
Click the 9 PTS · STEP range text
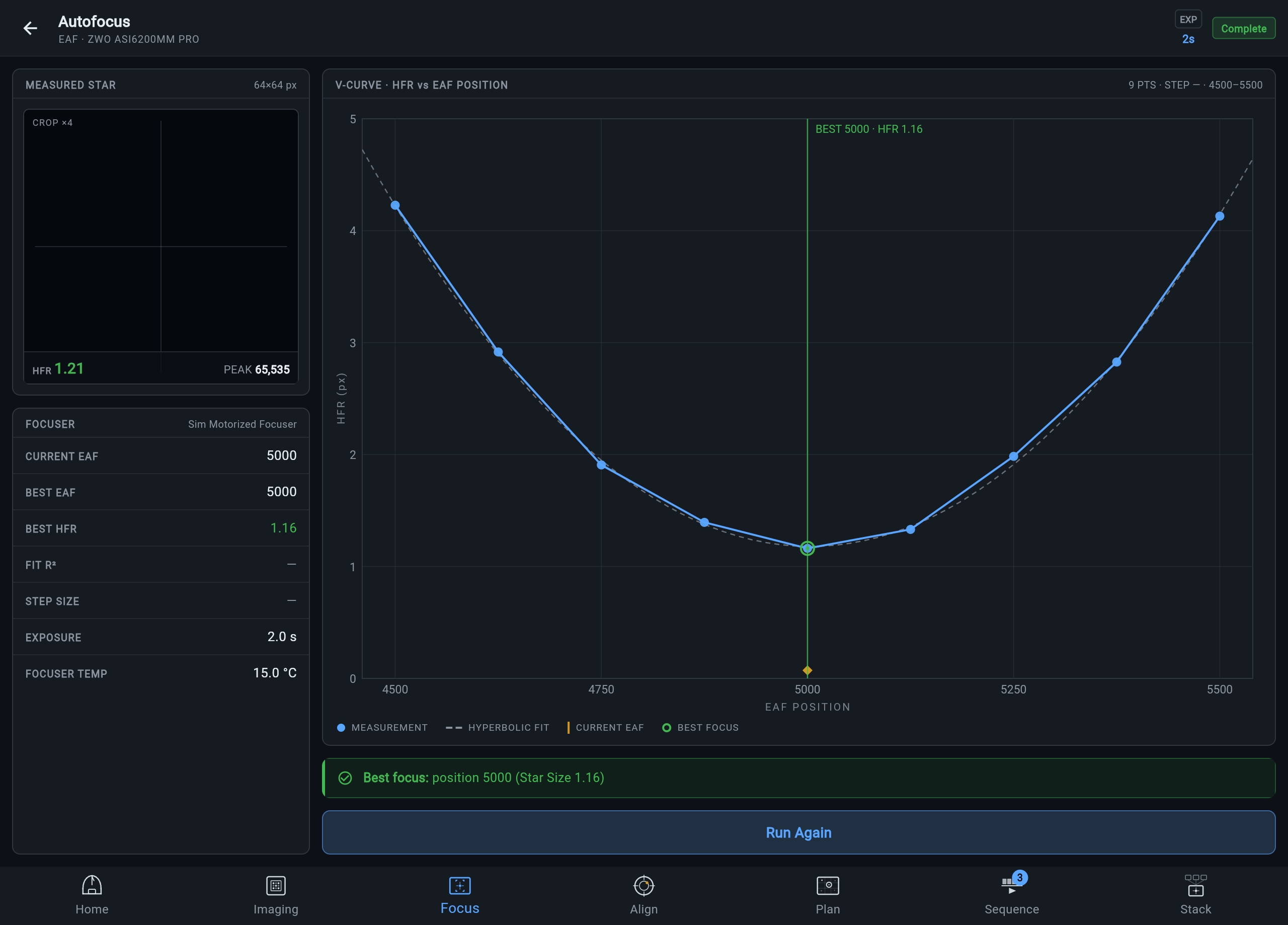1195,85
